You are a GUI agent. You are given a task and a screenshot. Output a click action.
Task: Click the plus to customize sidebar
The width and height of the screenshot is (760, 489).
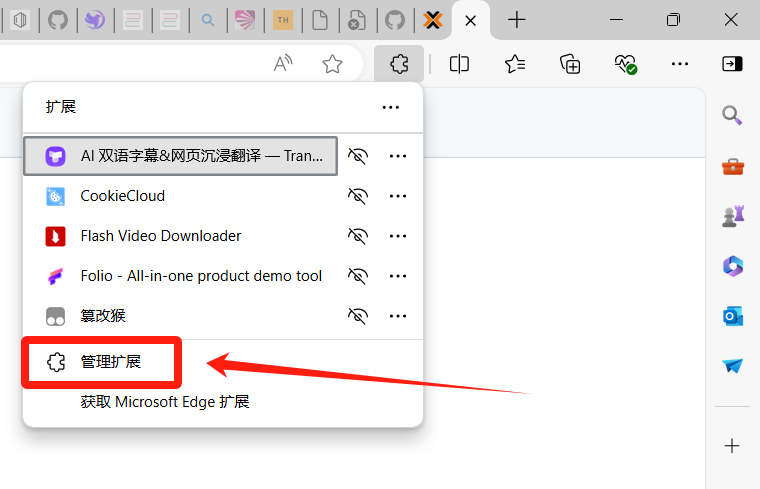(733, 445)
